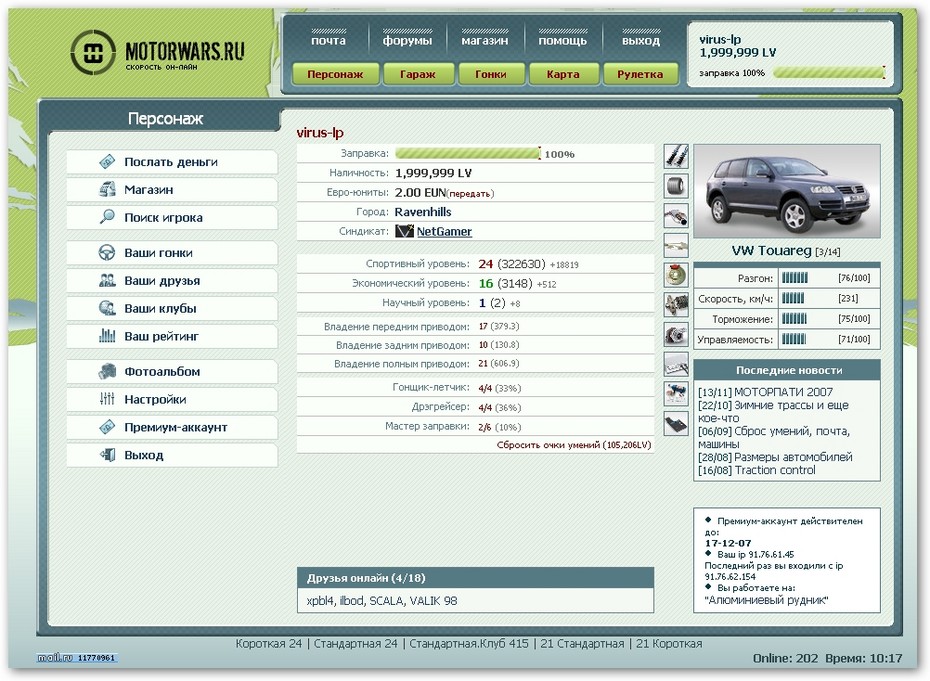Select the tire part icon
This screenshot has width=930, height=681.
[676, 186]
